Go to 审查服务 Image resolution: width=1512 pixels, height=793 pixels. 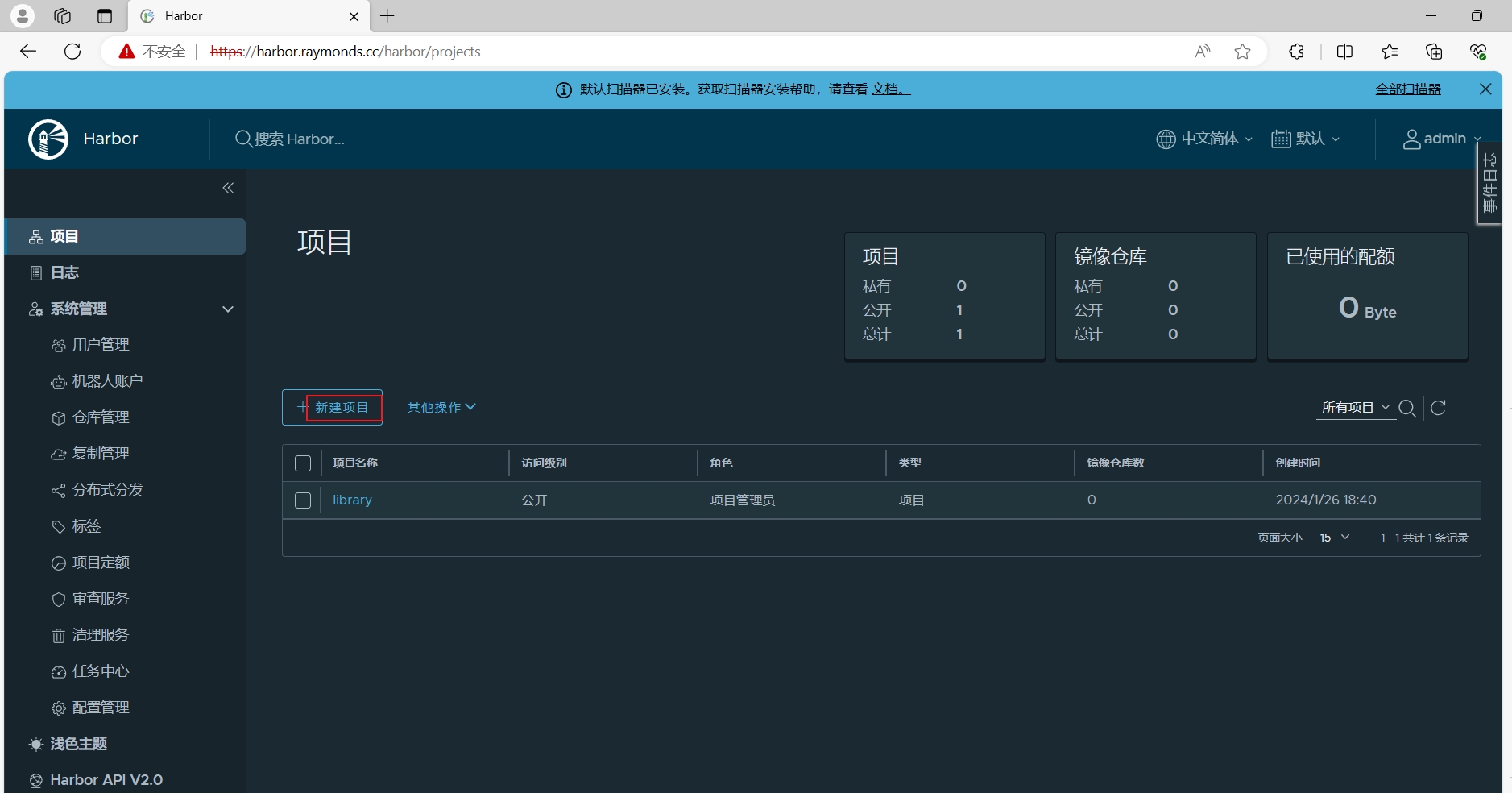point(101,599)
